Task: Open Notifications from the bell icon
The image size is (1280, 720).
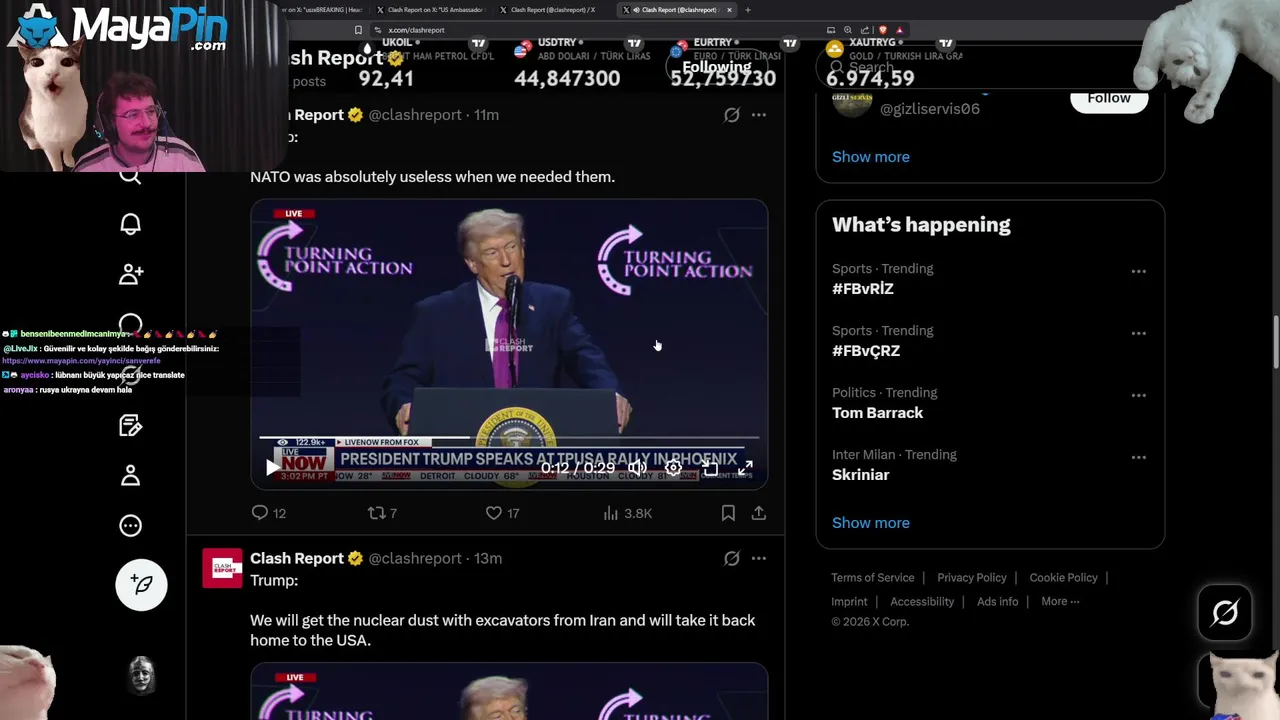Action: pos(130,224)
